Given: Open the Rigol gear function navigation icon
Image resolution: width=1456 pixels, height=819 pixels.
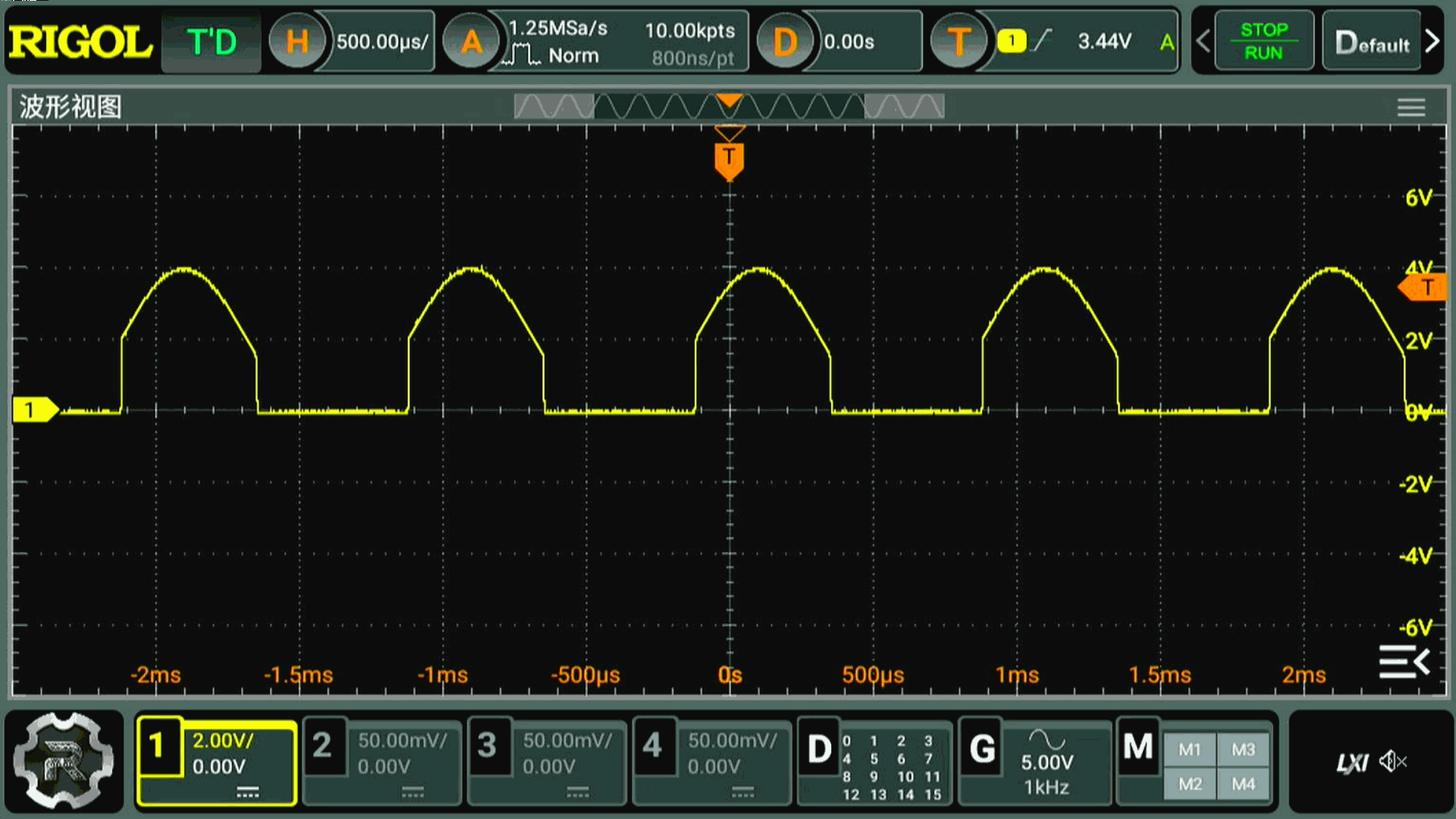Looking at the screenshot, I should point(64,761).
